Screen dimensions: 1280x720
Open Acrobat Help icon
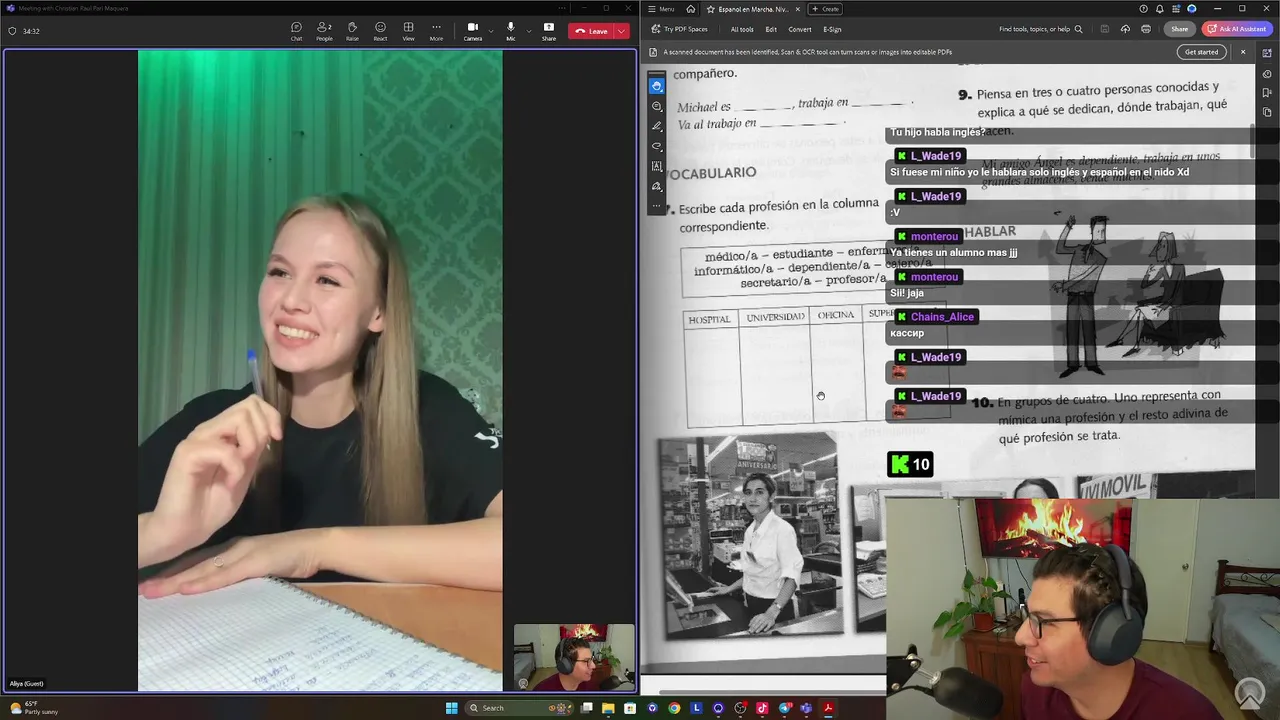click(x=1143, y=9)
